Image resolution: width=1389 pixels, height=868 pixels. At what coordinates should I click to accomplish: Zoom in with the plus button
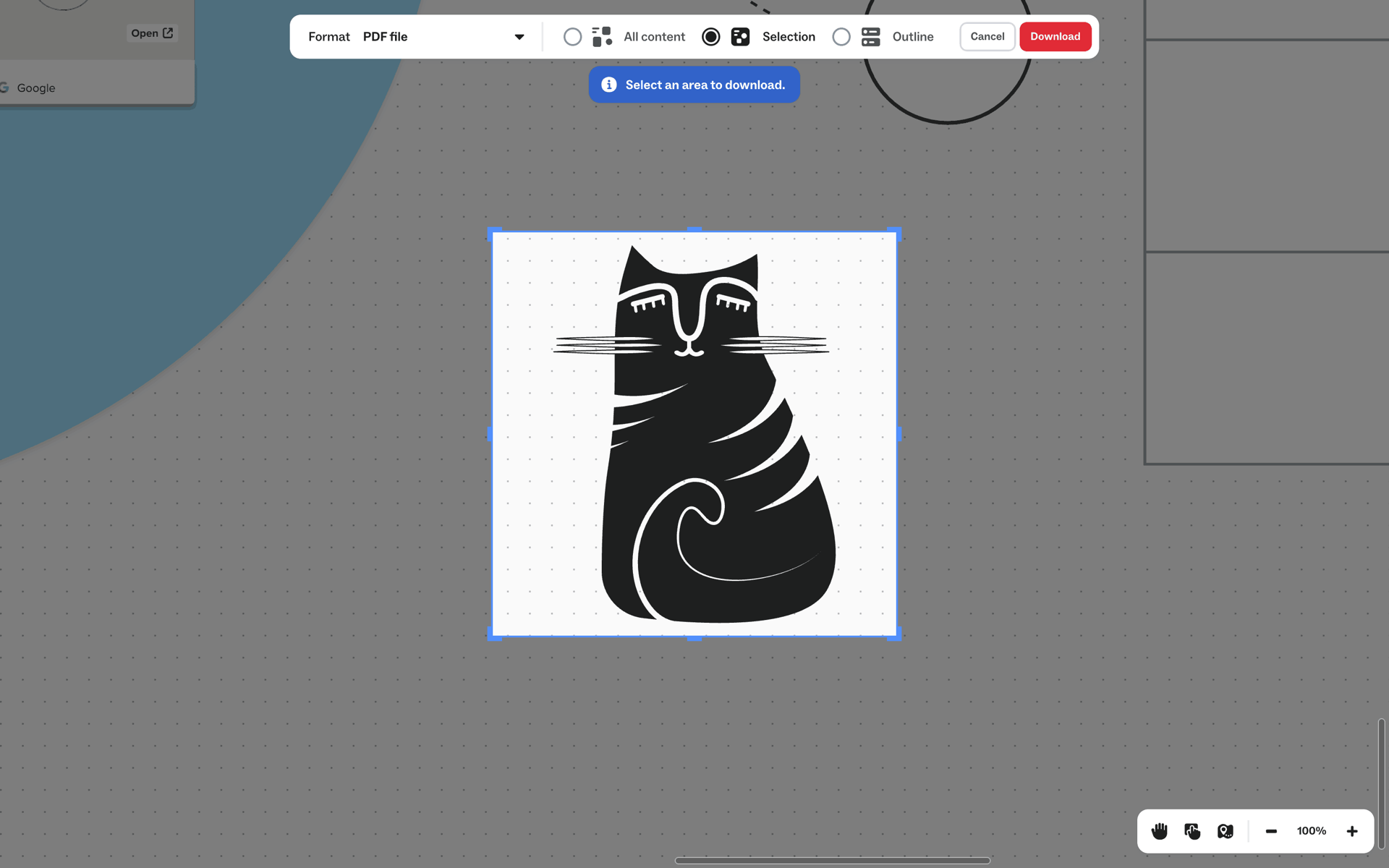tap(1352, 831)
